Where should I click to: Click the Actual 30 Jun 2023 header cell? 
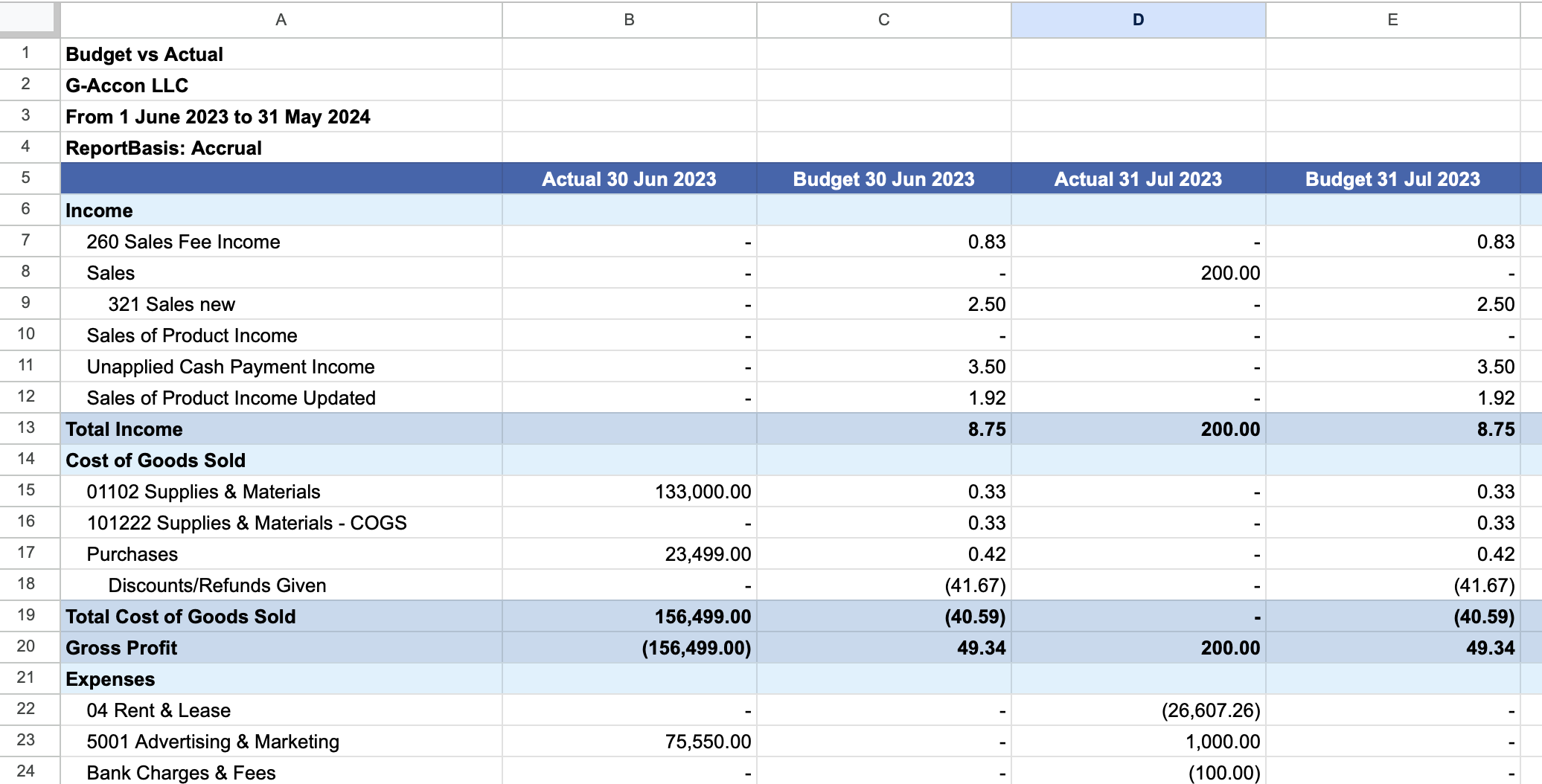[629, 179]
